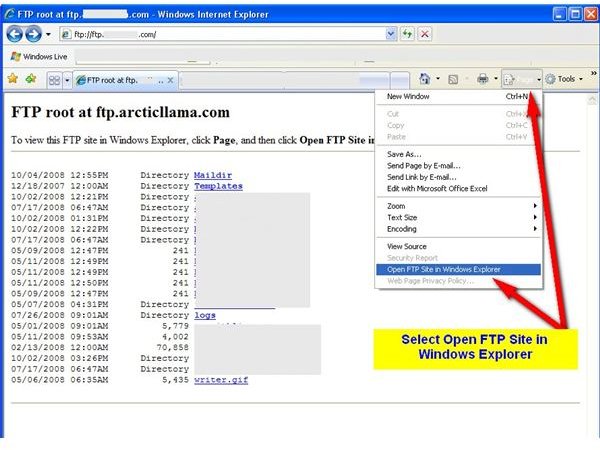The height and width of the screenshot is (450, 600).
Task: Open the Home button dropdown arrow
Action: click(x=438, y=79)
